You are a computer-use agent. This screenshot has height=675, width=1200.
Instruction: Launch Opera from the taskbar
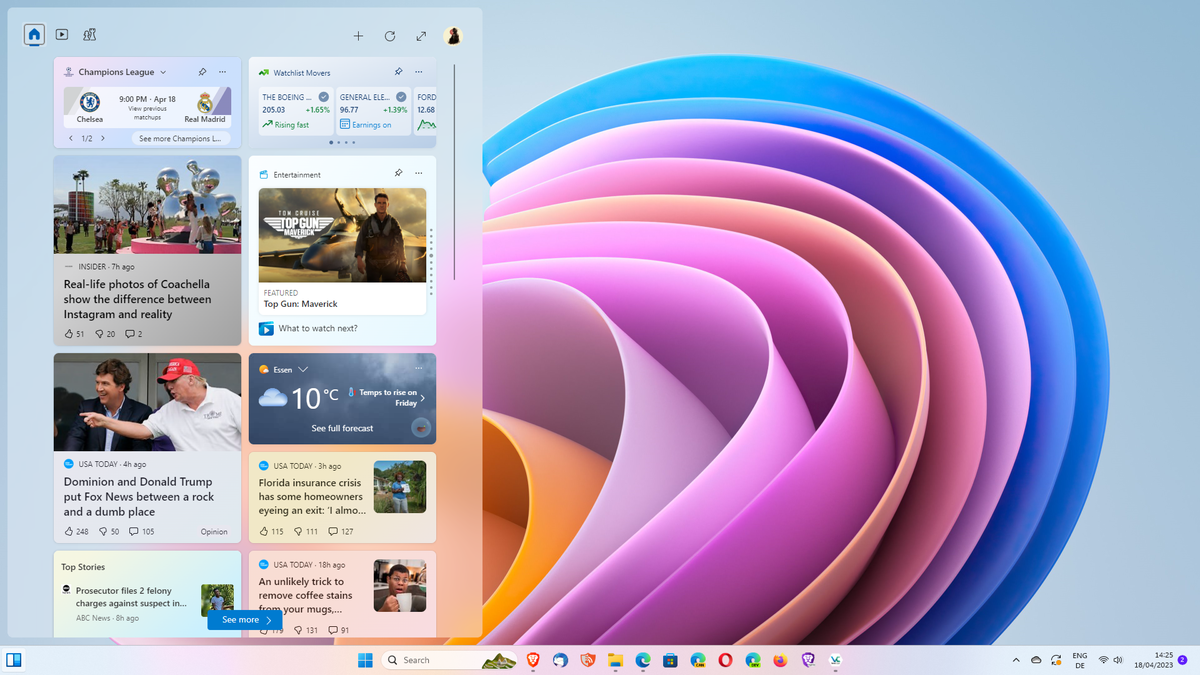pyautogui.click(x=725, y=660)
